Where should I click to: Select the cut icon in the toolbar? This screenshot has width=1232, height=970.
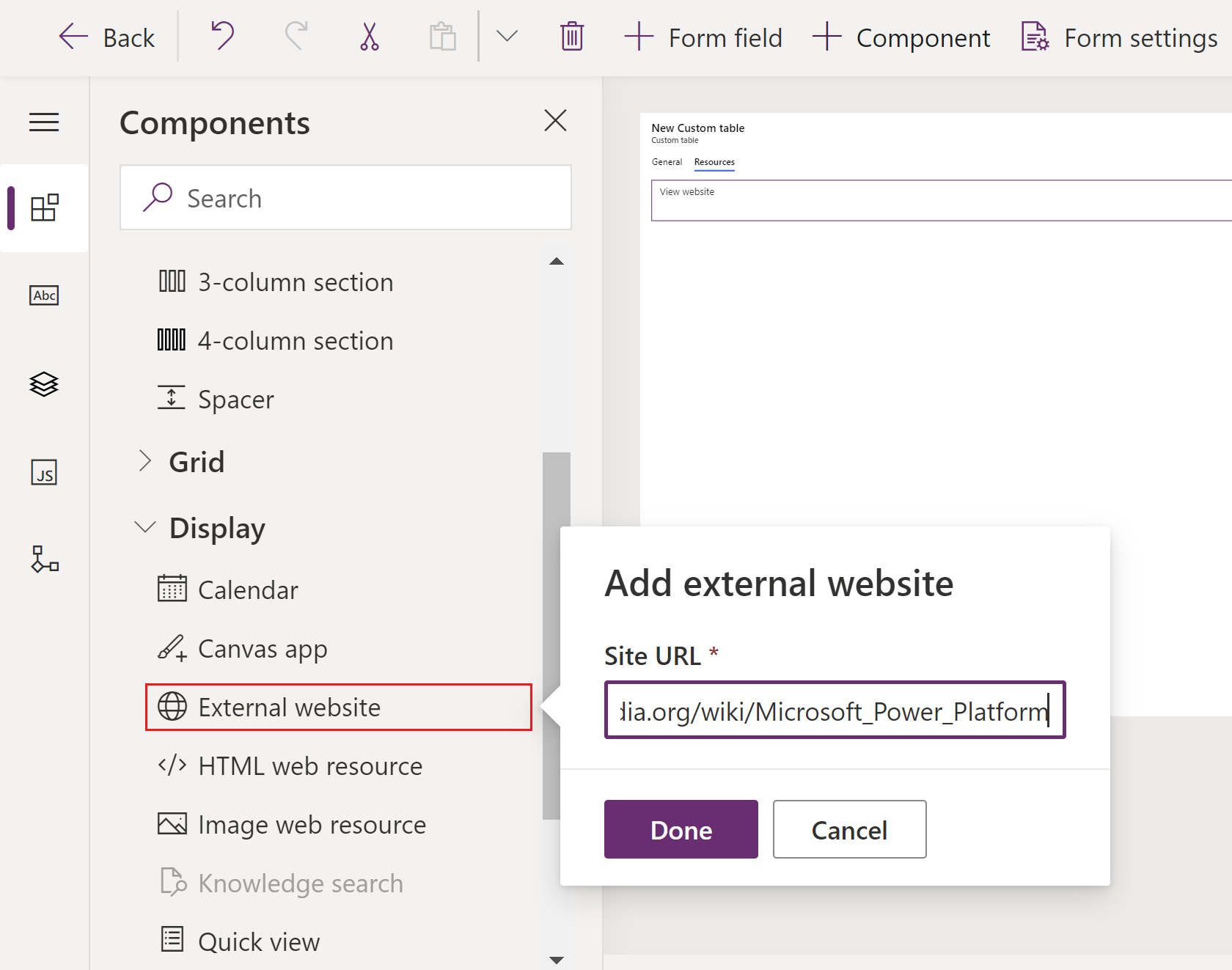click(x=369, y=36)
